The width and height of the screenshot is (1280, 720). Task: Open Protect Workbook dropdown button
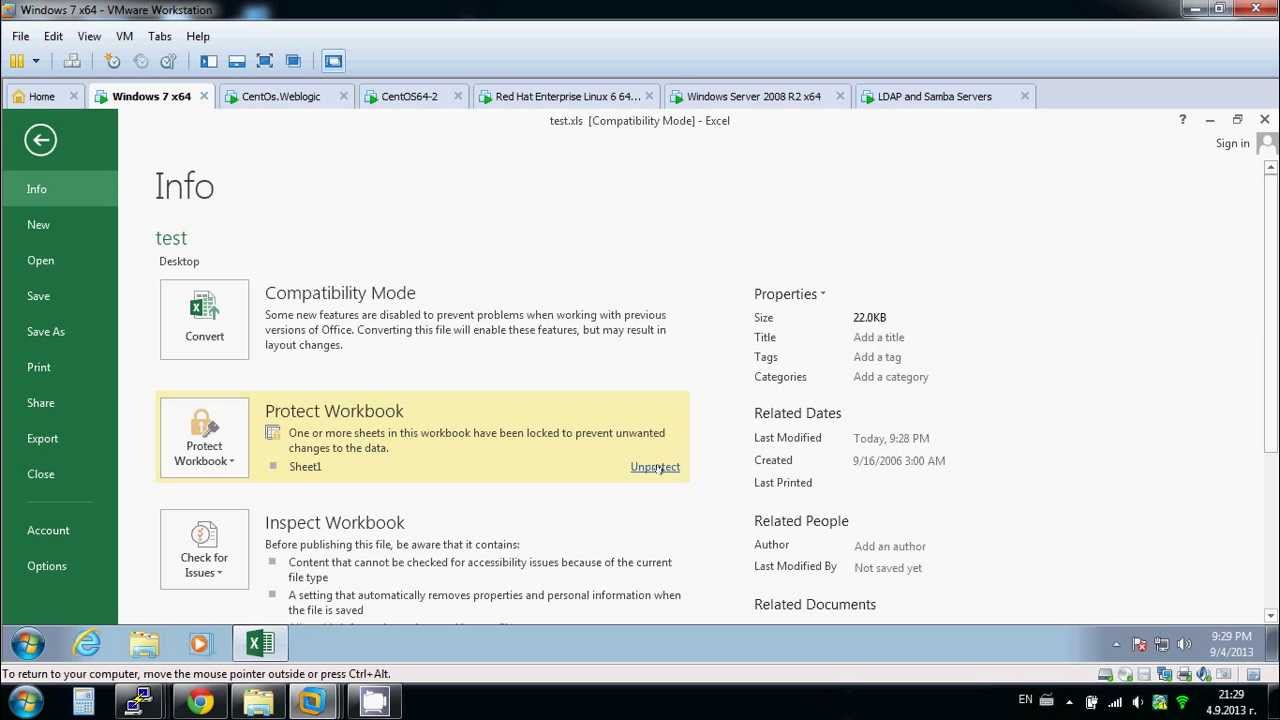point(204,438)
